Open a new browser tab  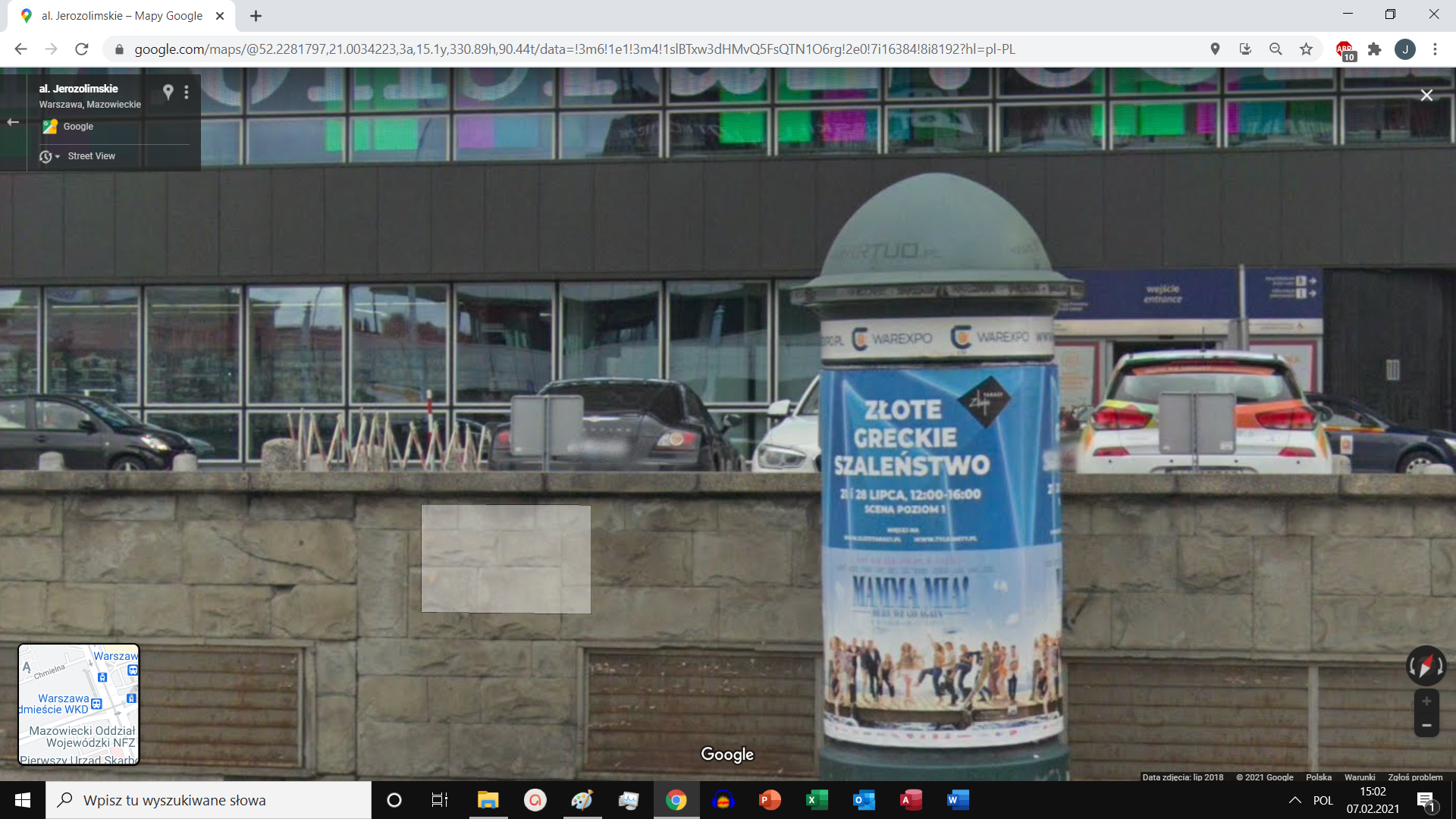256,16
